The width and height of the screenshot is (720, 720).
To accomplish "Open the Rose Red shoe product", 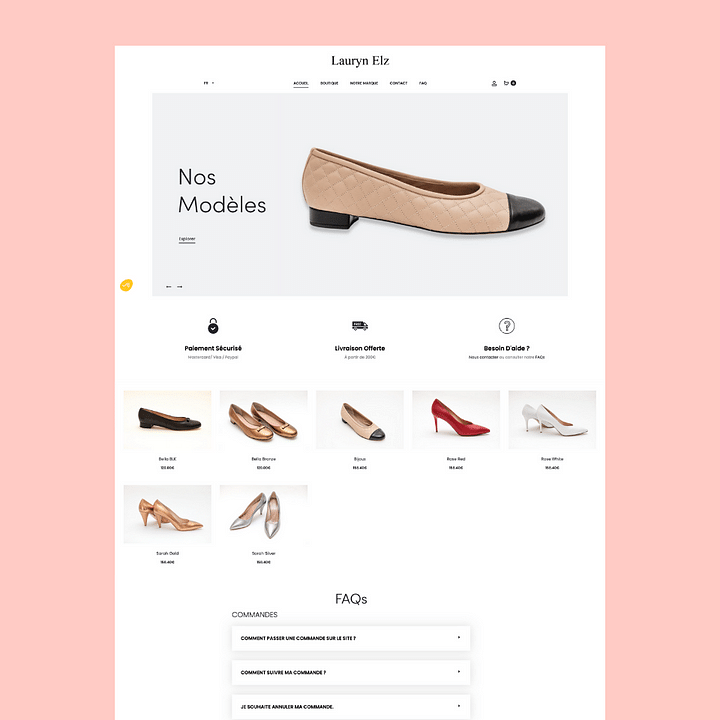I will 456,420.
